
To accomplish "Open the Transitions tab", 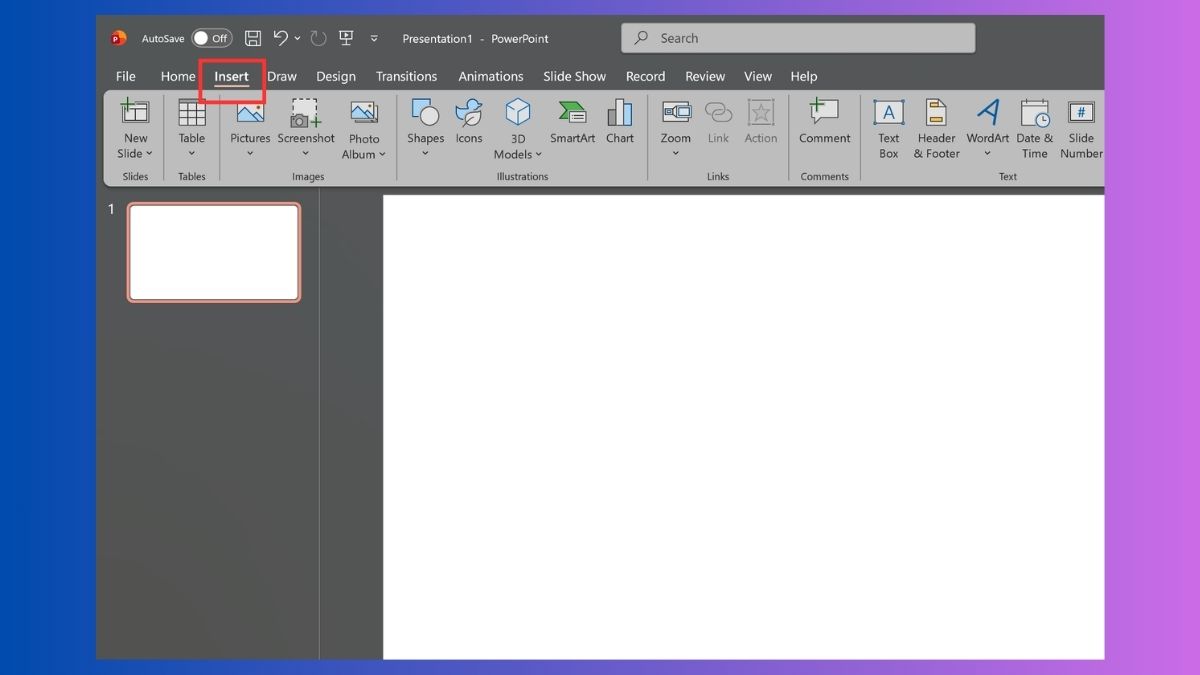I will pyautogui.click(x=406, y=76).
